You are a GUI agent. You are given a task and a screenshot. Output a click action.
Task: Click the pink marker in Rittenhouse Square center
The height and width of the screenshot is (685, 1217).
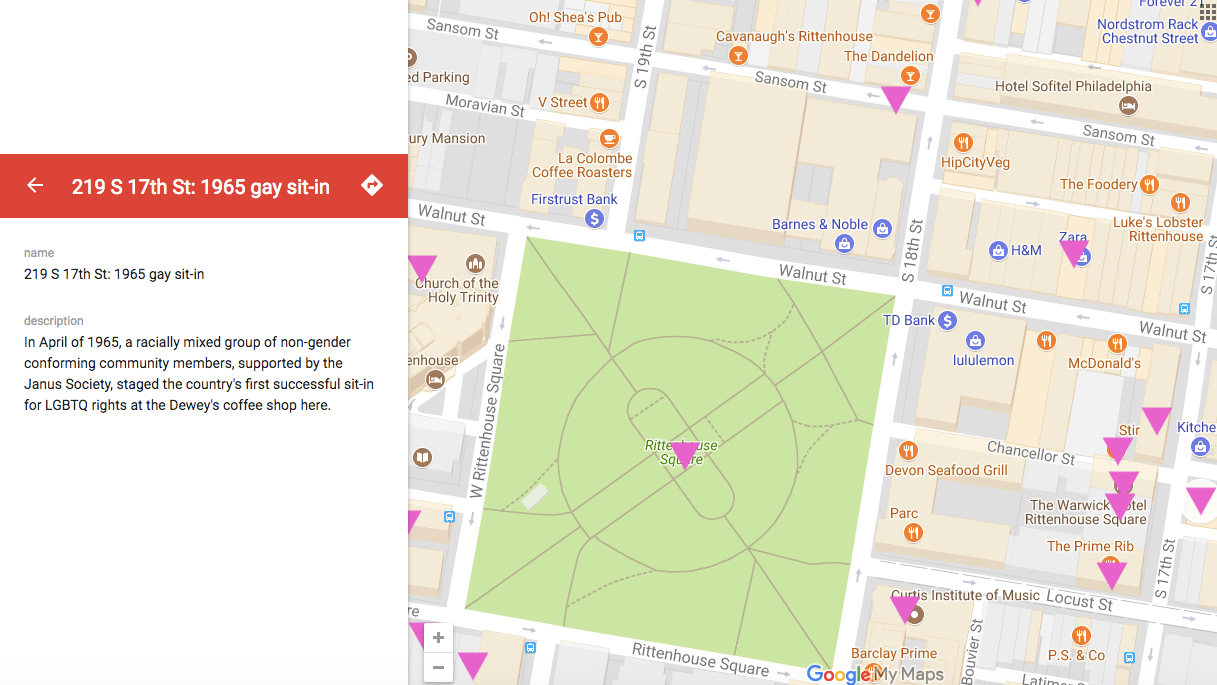tap(684, 455)
